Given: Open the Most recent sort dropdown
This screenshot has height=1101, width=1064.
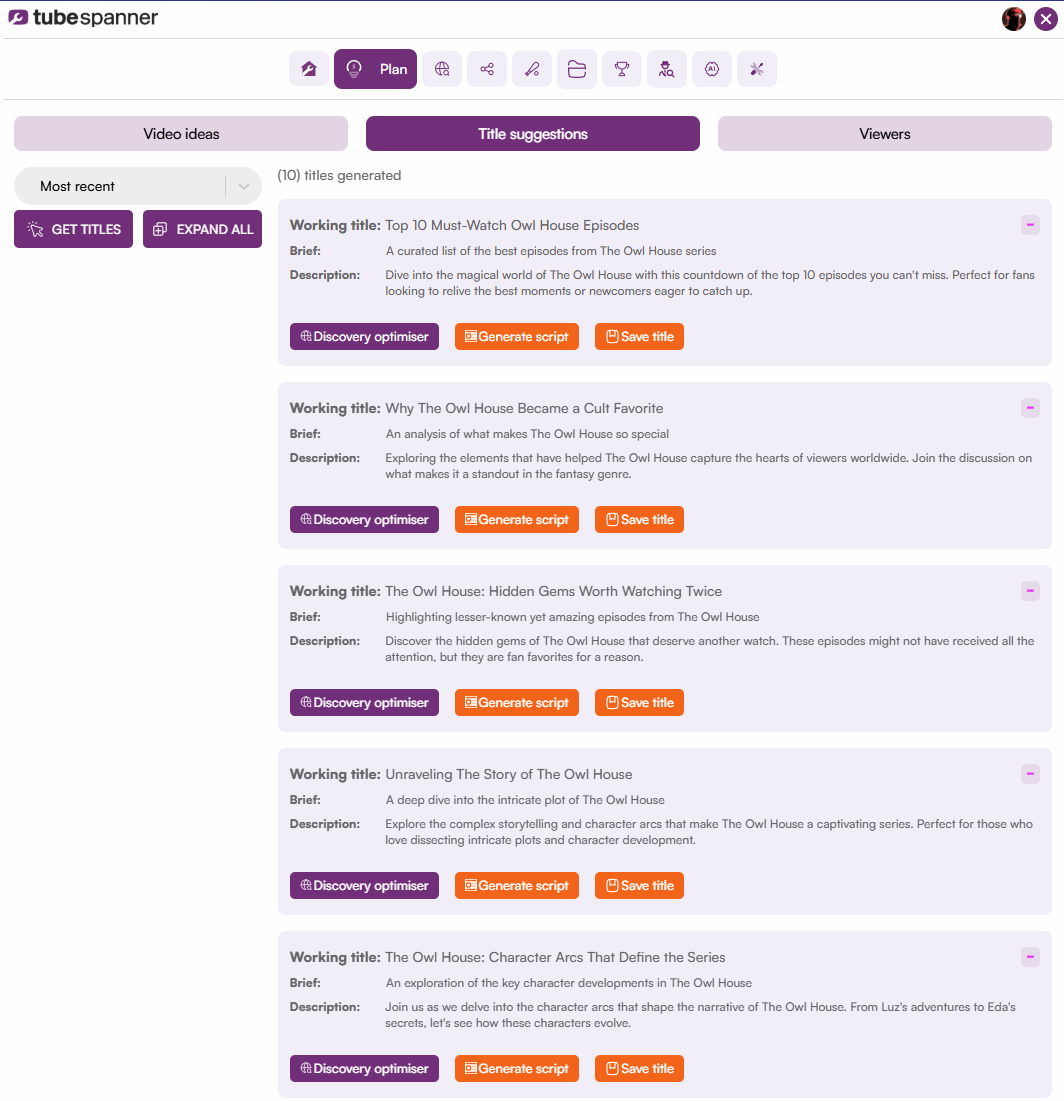Looking at the screenshot, I should 138,186.
